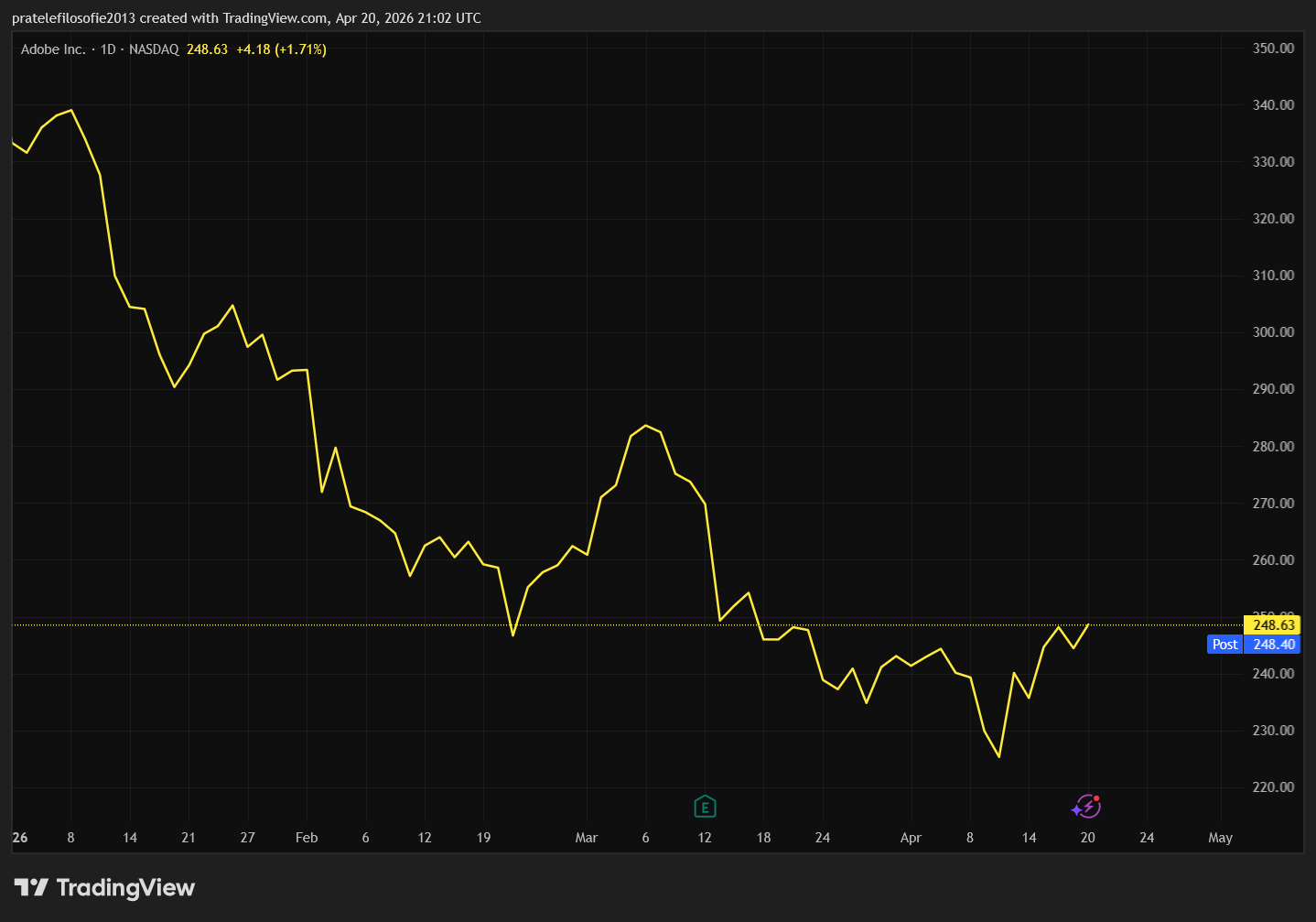This screenshot has height=922, width=1316.
Task: Click the 'May' label on time axis
Action: [1220, 838]
